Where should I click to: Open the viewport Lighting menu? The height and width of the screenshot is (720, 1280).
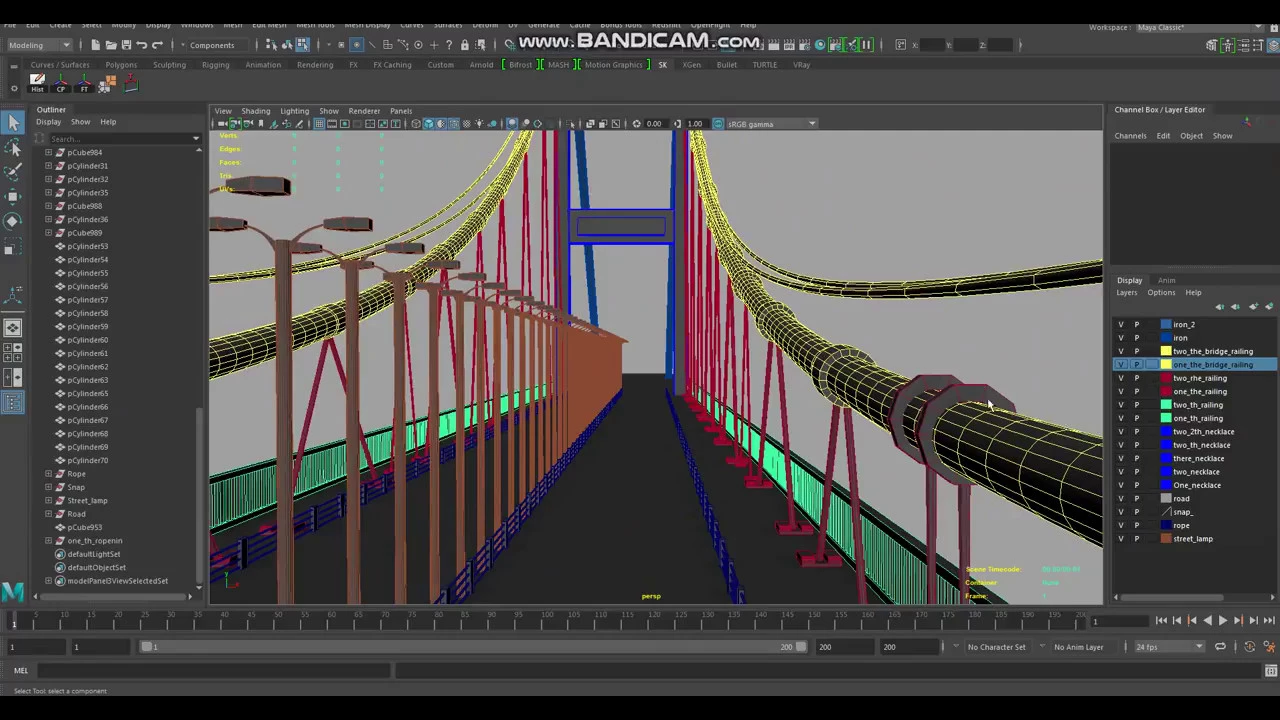pos(294,111)
